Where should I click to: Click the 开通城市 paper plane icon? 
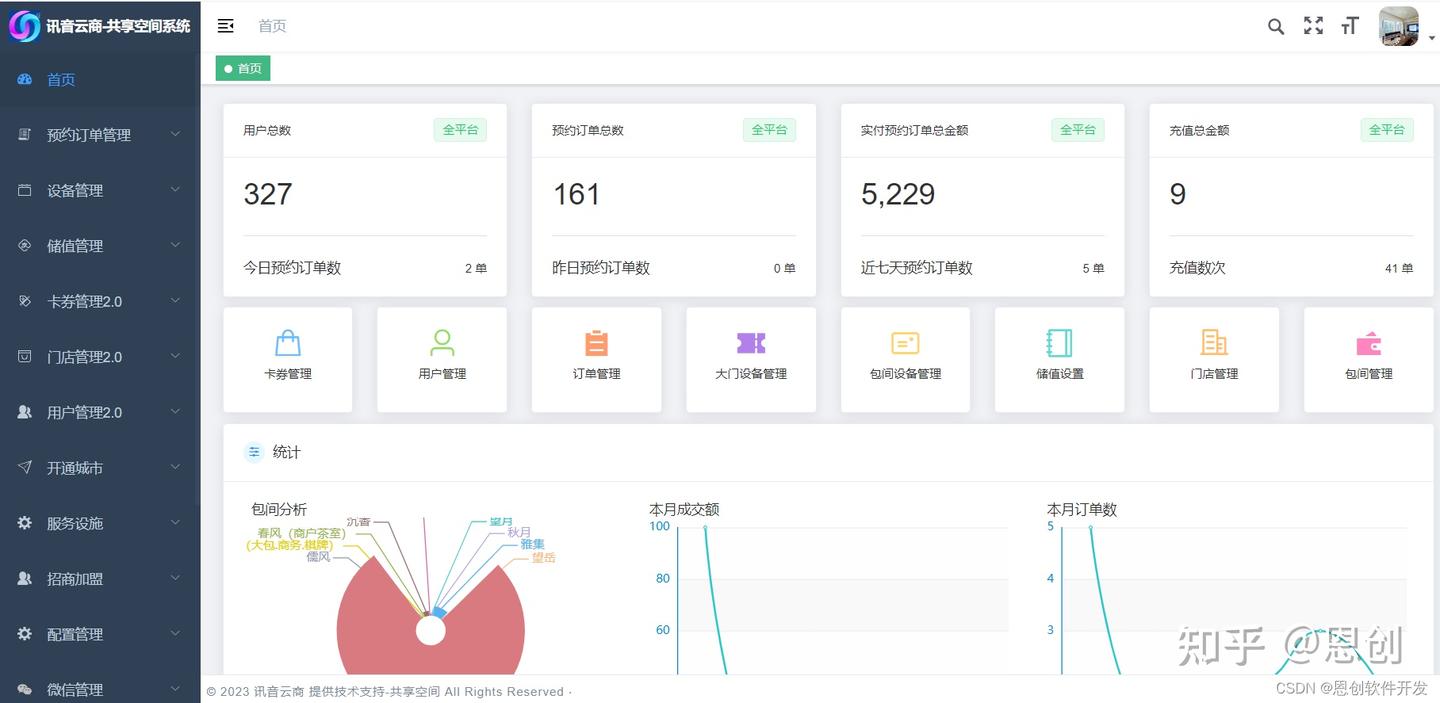coord(25,467)
